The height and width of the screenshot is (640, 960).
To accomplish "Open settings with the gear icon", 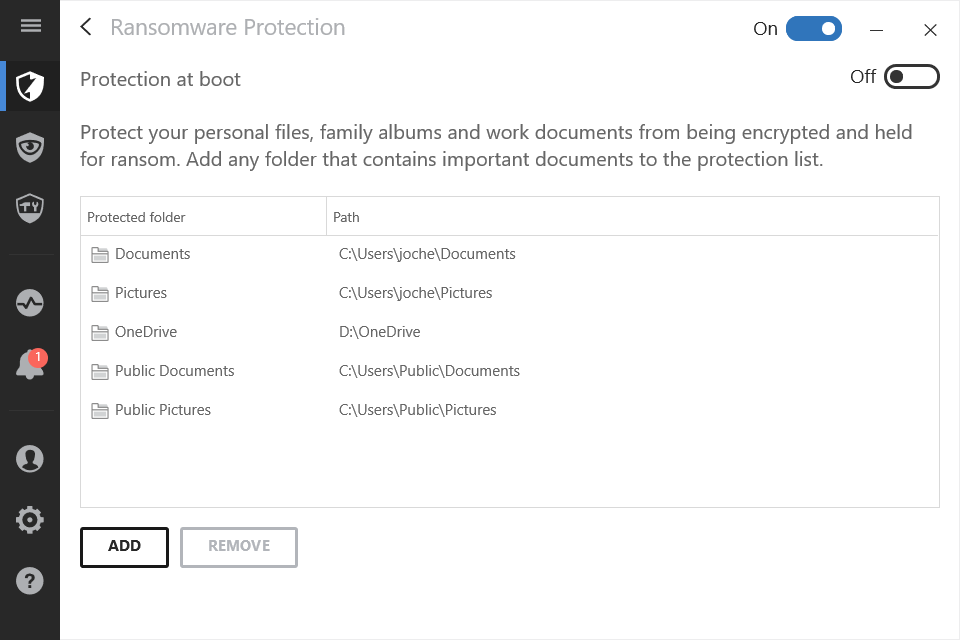I will tap(29, 519).
